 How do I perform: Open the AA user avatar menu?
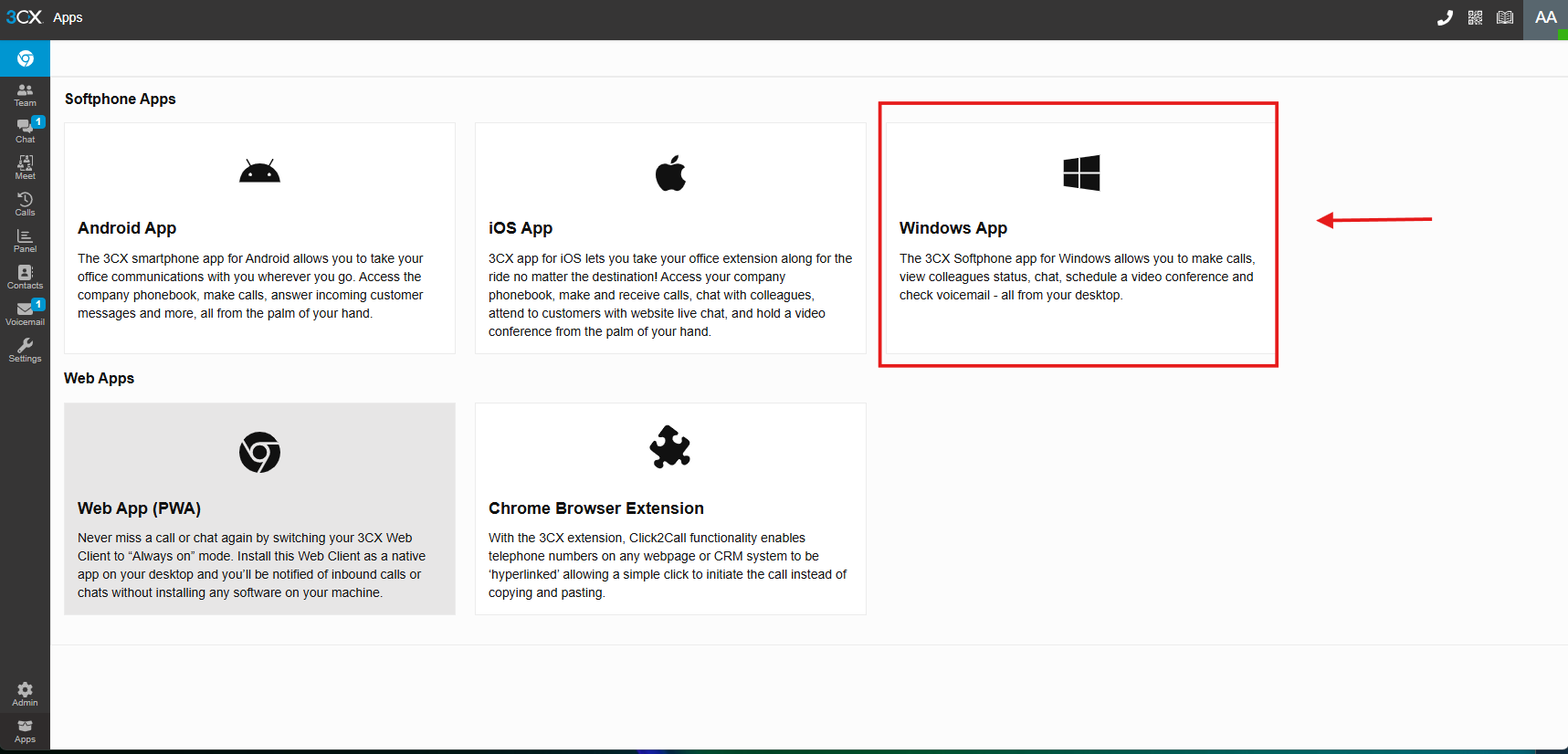[x=1545, y=19]
